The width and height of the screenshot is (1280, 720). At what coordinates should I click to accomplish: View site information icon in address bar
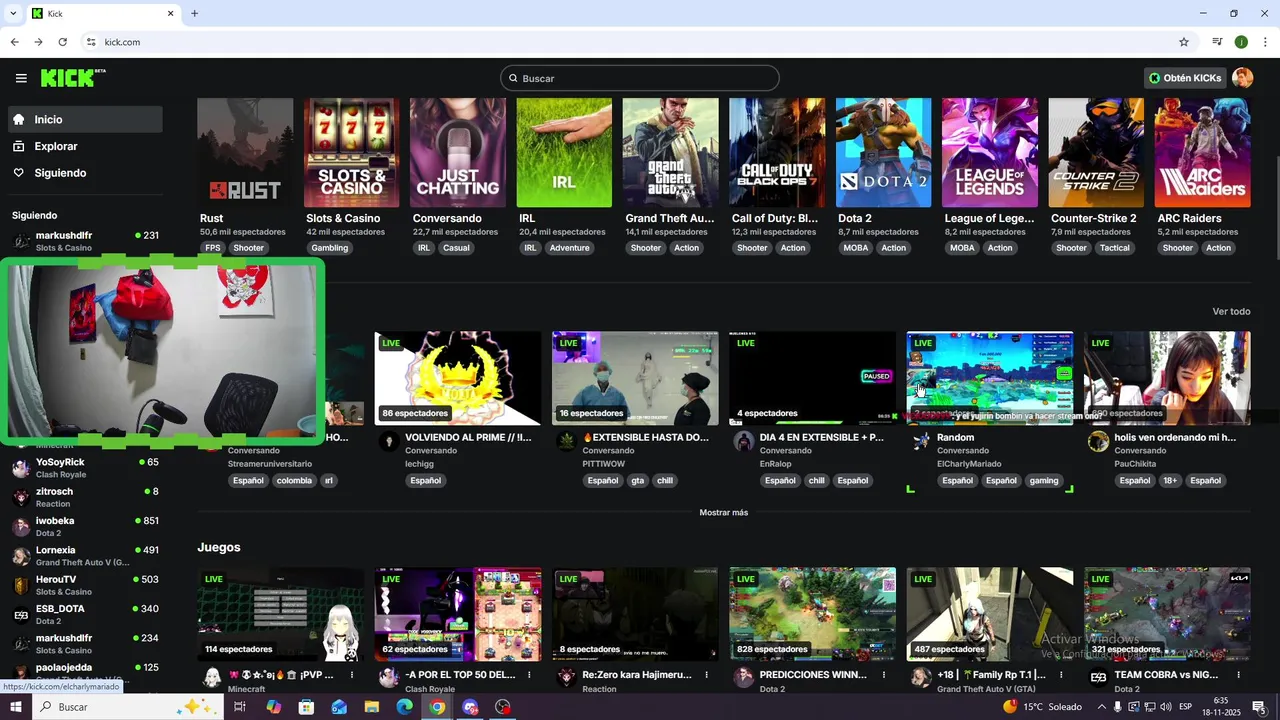pos(91,42)
